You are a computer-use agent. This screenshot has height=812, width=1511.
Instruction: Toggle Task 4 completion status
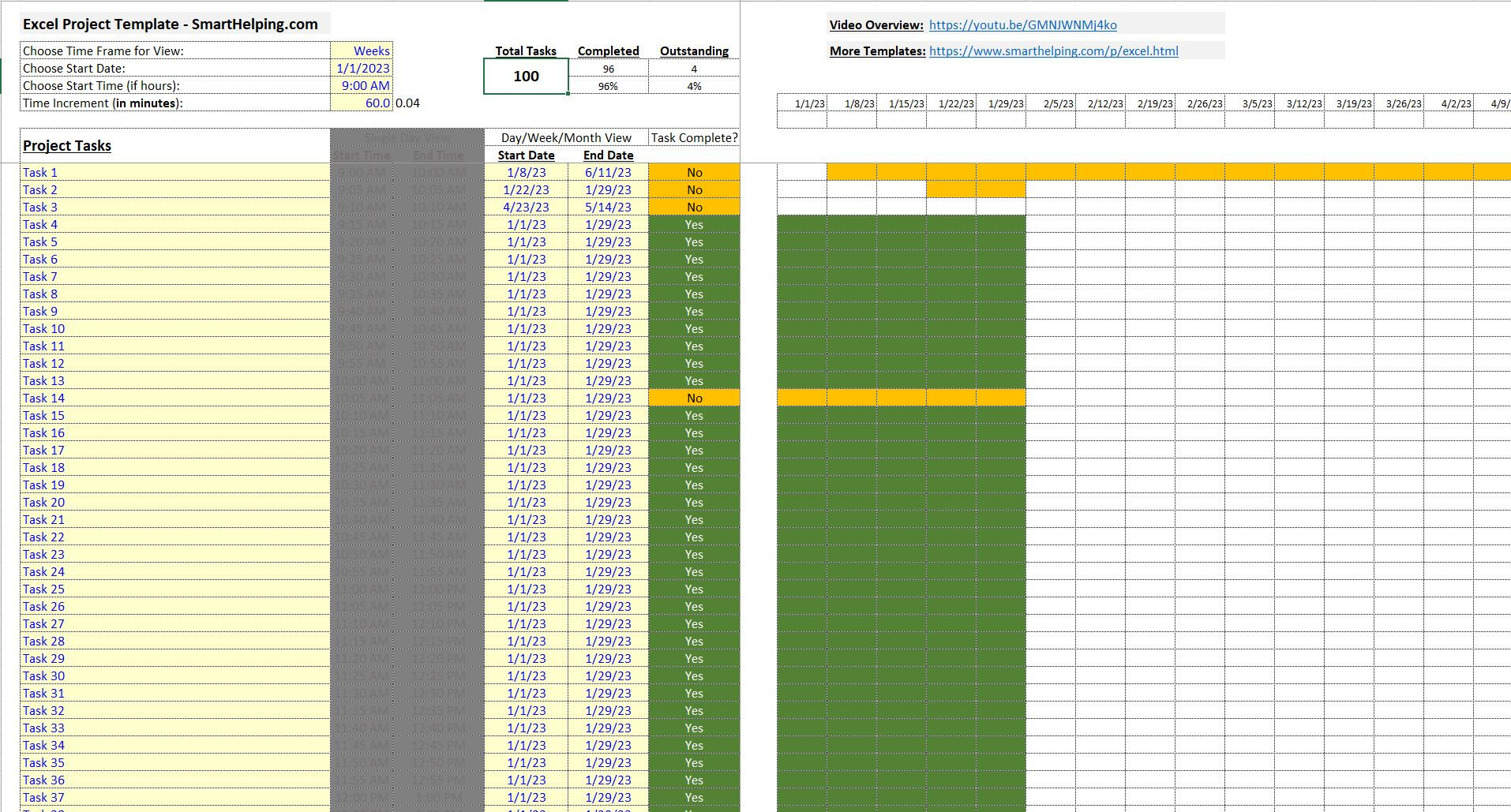693,224
